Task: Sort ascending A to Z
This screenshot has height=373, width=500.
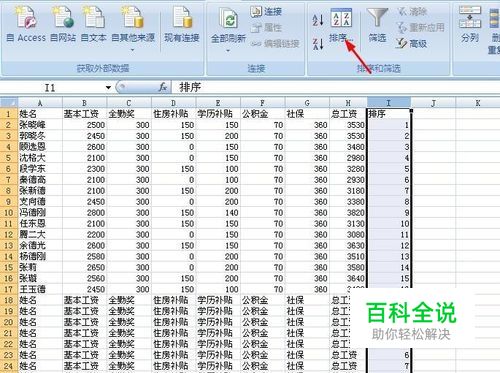Action: click(318, 20)
